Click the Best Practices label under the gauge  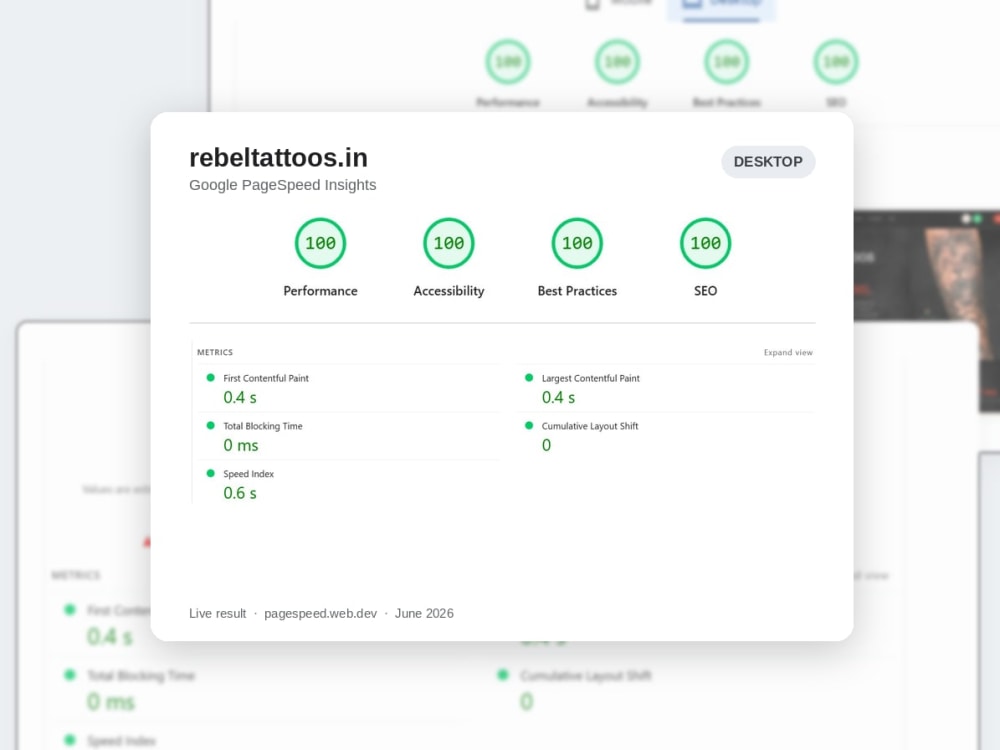577,291
